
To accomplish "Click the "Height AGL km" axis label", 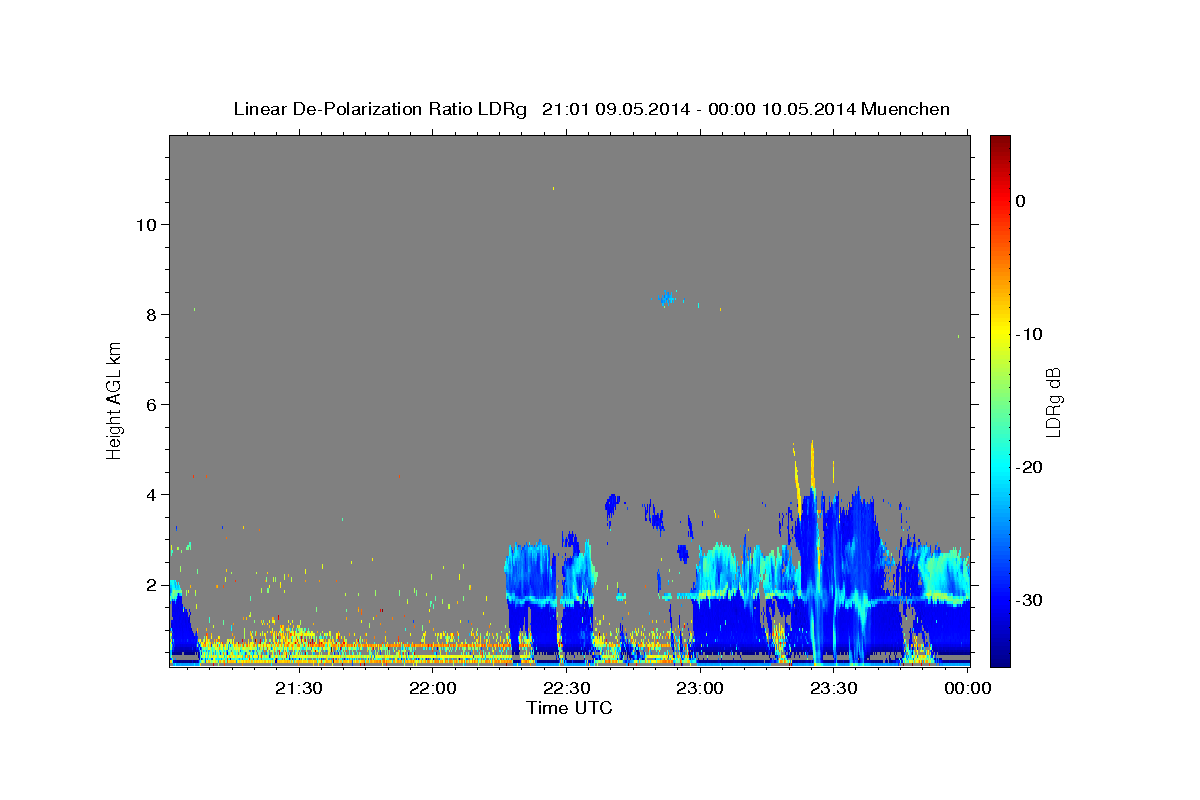I will [115, 400].
